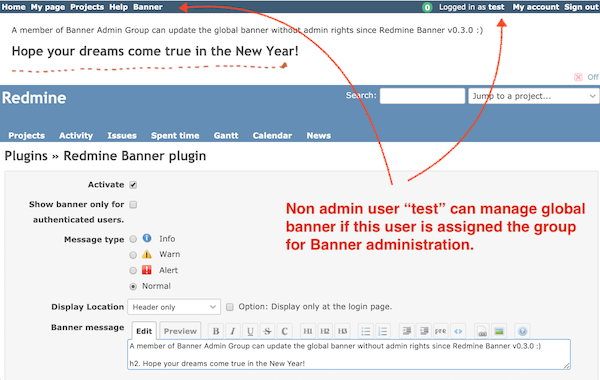The image size is (600, 380).
Task: Open the Help link
Action: tap(118, 7)
